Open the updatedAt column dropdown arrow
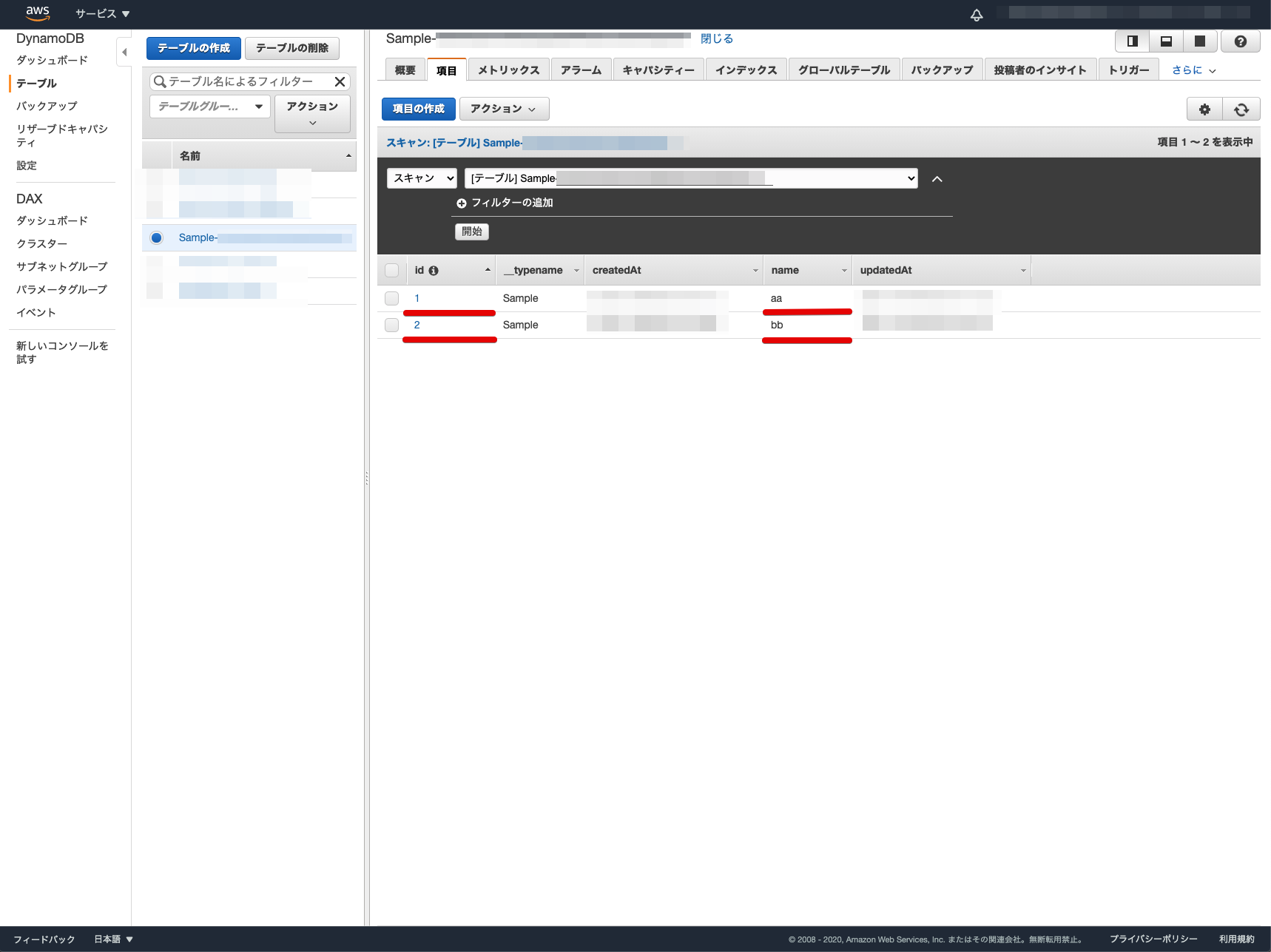 point(1023,271)
